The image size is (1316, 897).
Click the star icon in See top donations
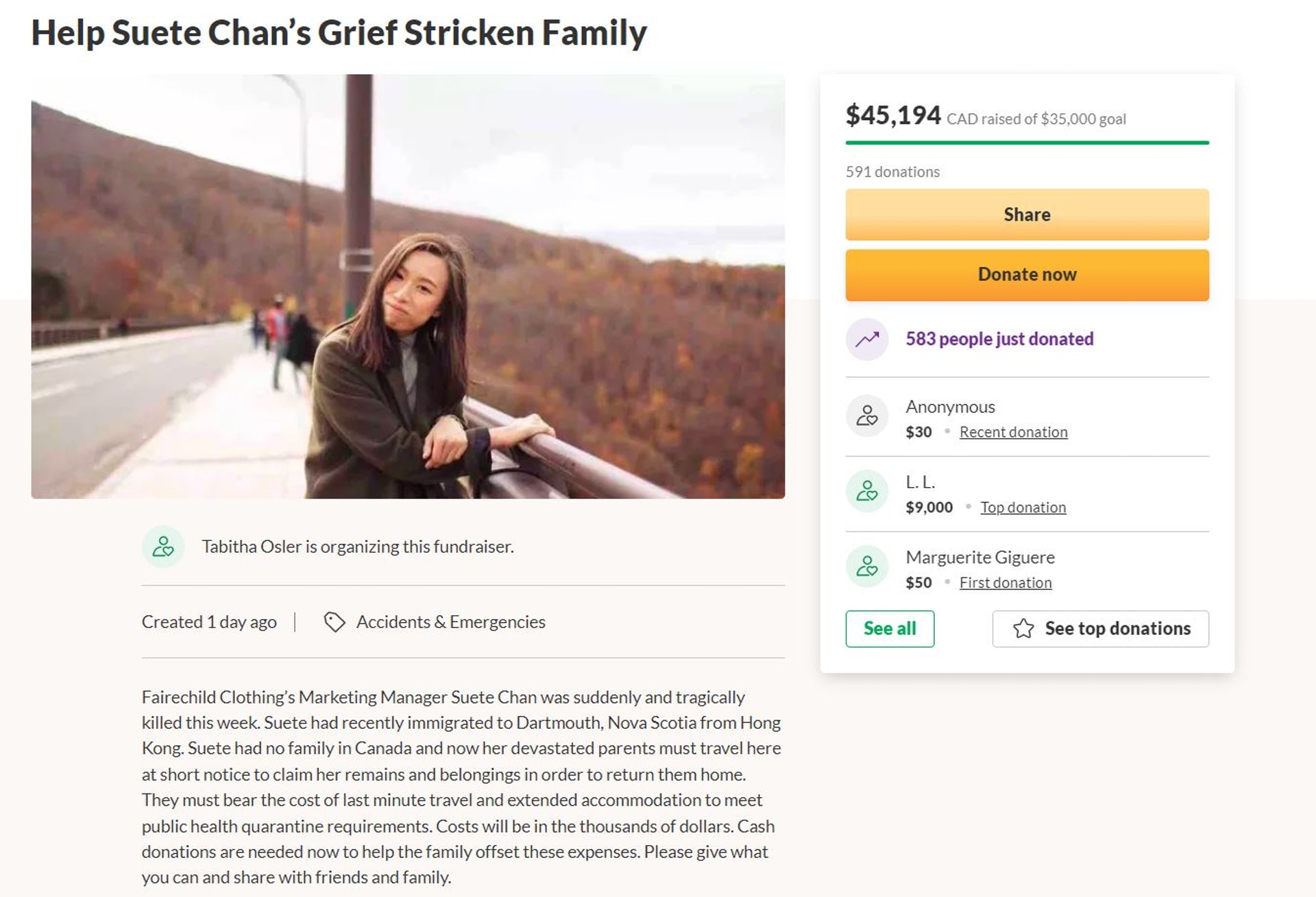coord(1023,629)
